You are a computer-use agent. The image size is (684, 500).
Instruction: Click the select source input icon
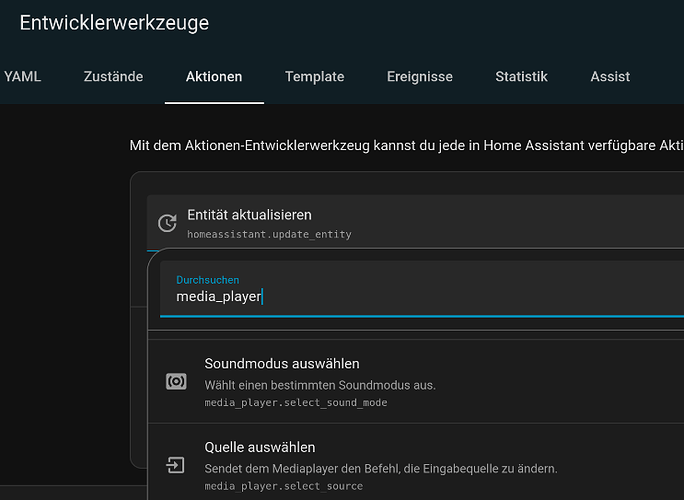pyautogui.click(x=175, y=465)
